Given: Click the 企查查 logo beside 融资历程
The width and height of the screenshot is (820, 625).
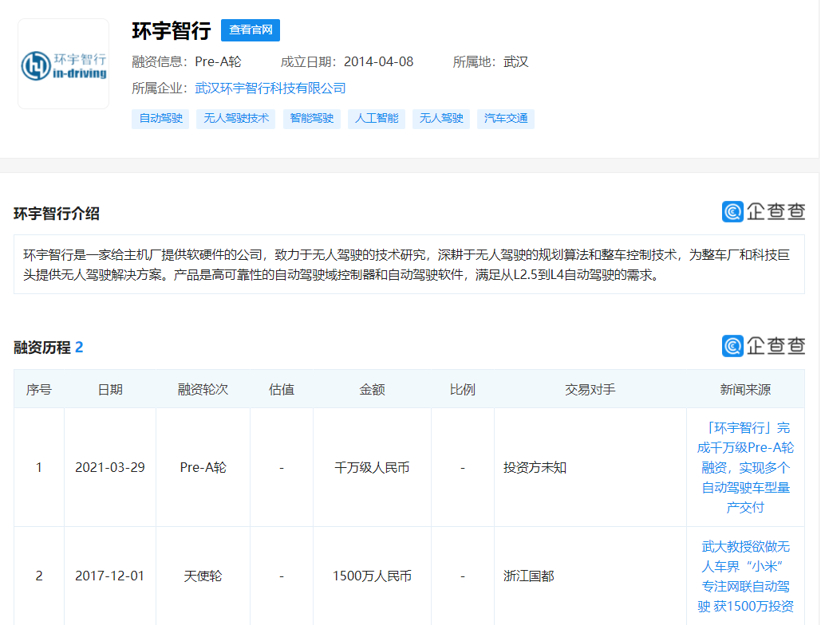Looking at the screenshot, I should [764, 346].
